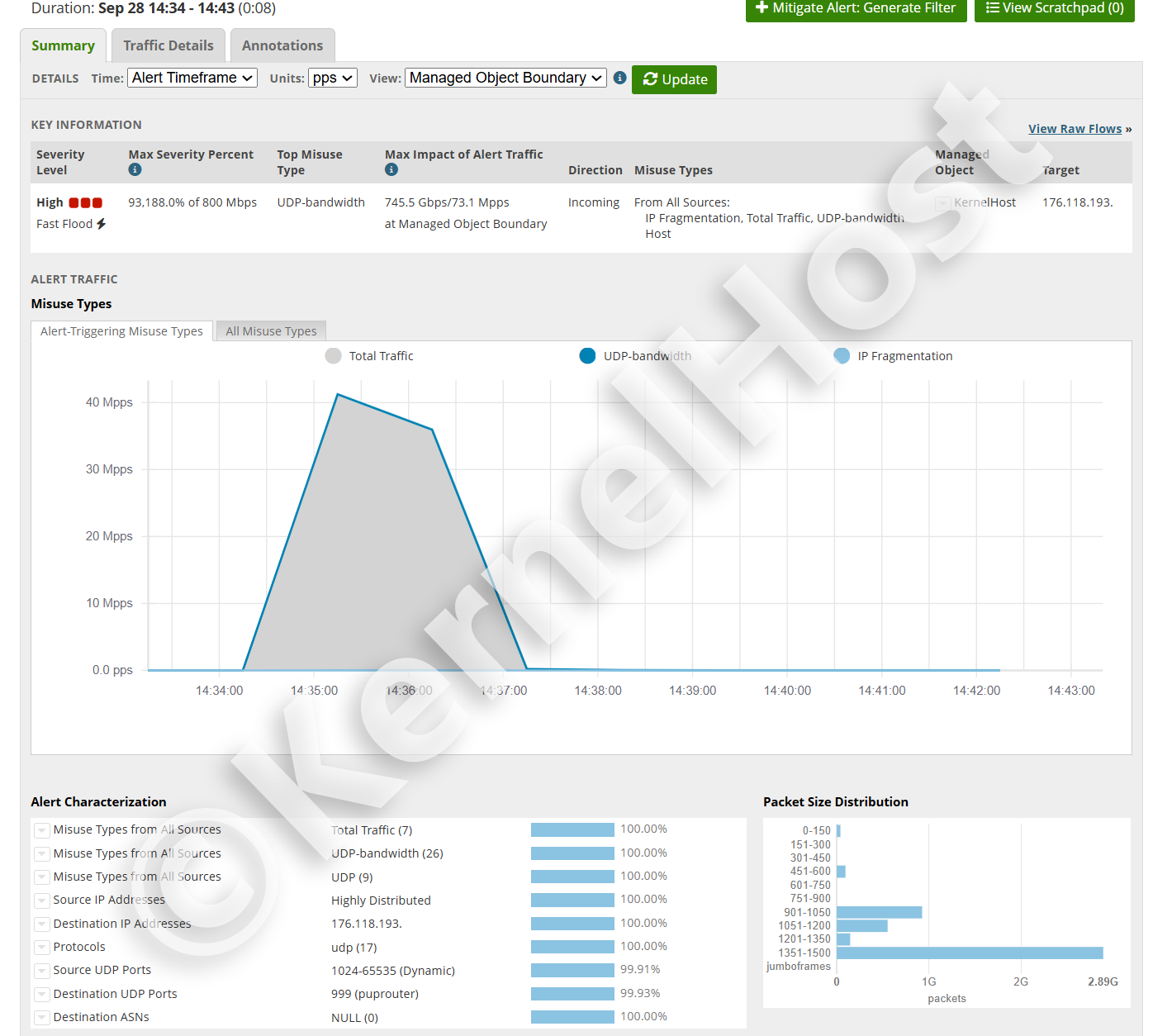Image resolution: width=1153 pixels, height=1036 pixels.
Task: Open the Time dropdown set to Alert Timeframe
Action: pos(192,78)
